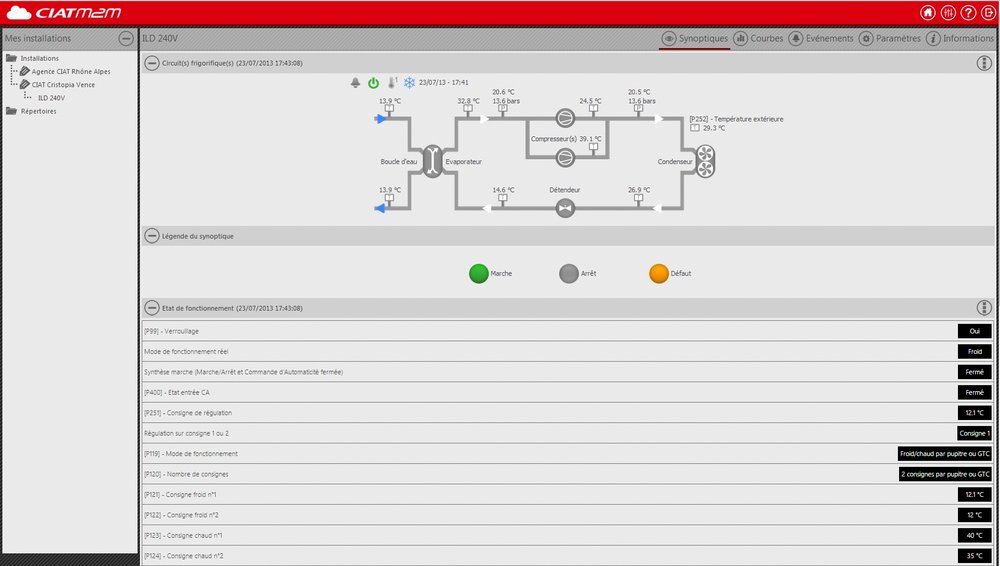Click the blue snowflake cooling icon
Viewport: 1000px width, 566px height.
(x=409, y=83)
